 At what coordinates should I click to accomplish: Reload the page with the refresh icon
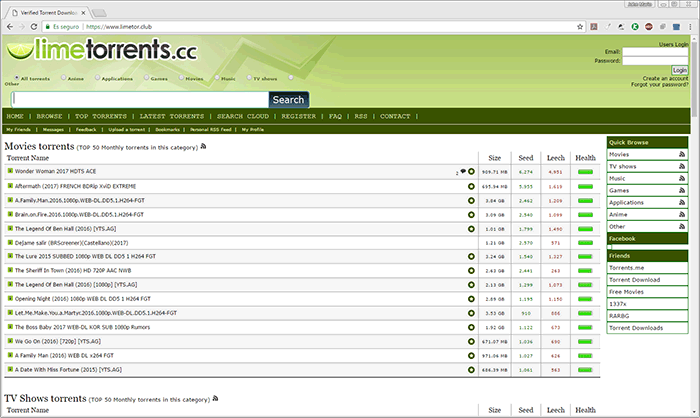(x=33, y=27)
